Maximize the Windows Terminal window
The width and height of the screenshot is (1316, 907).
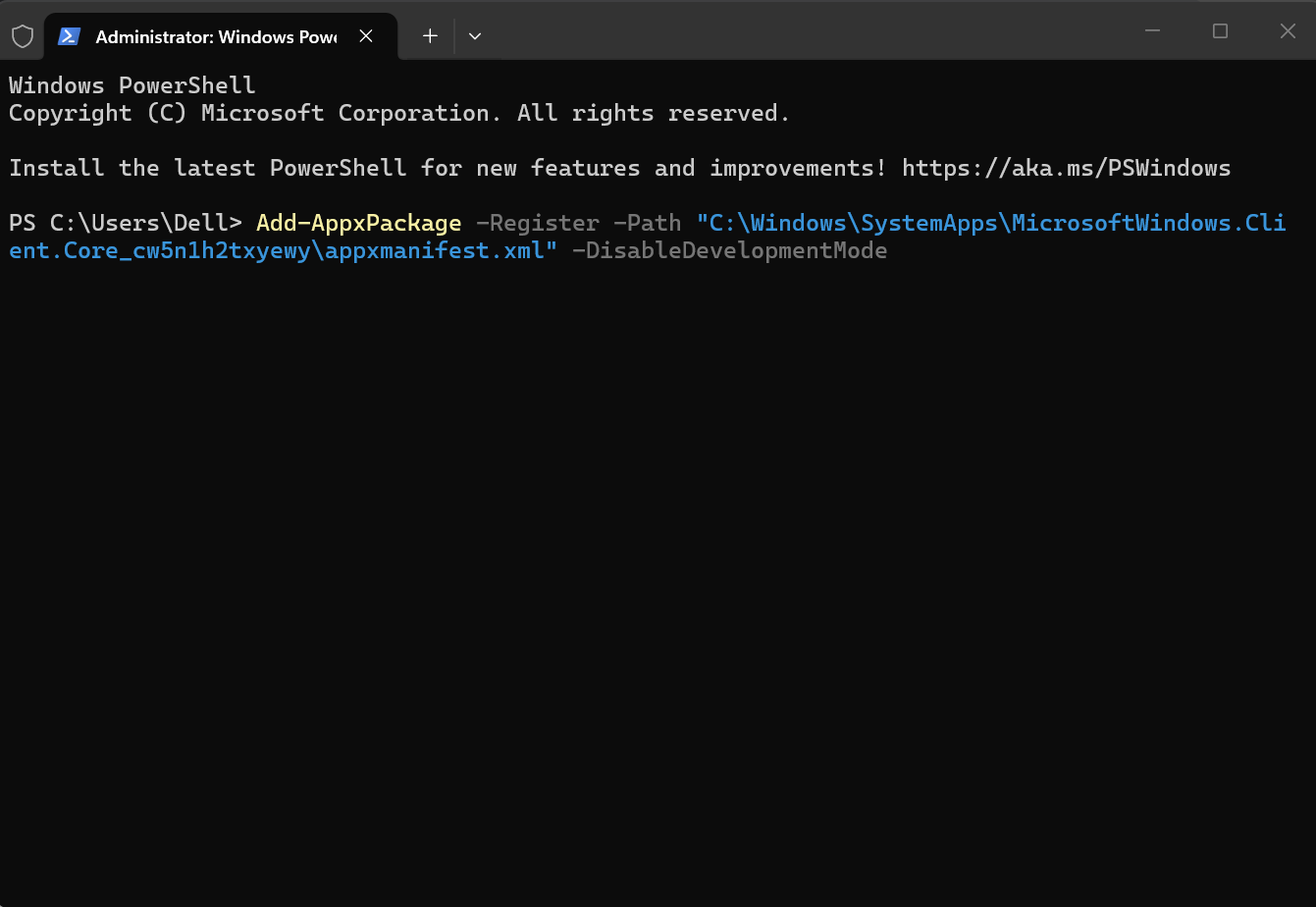click(x=1220, y=31)
